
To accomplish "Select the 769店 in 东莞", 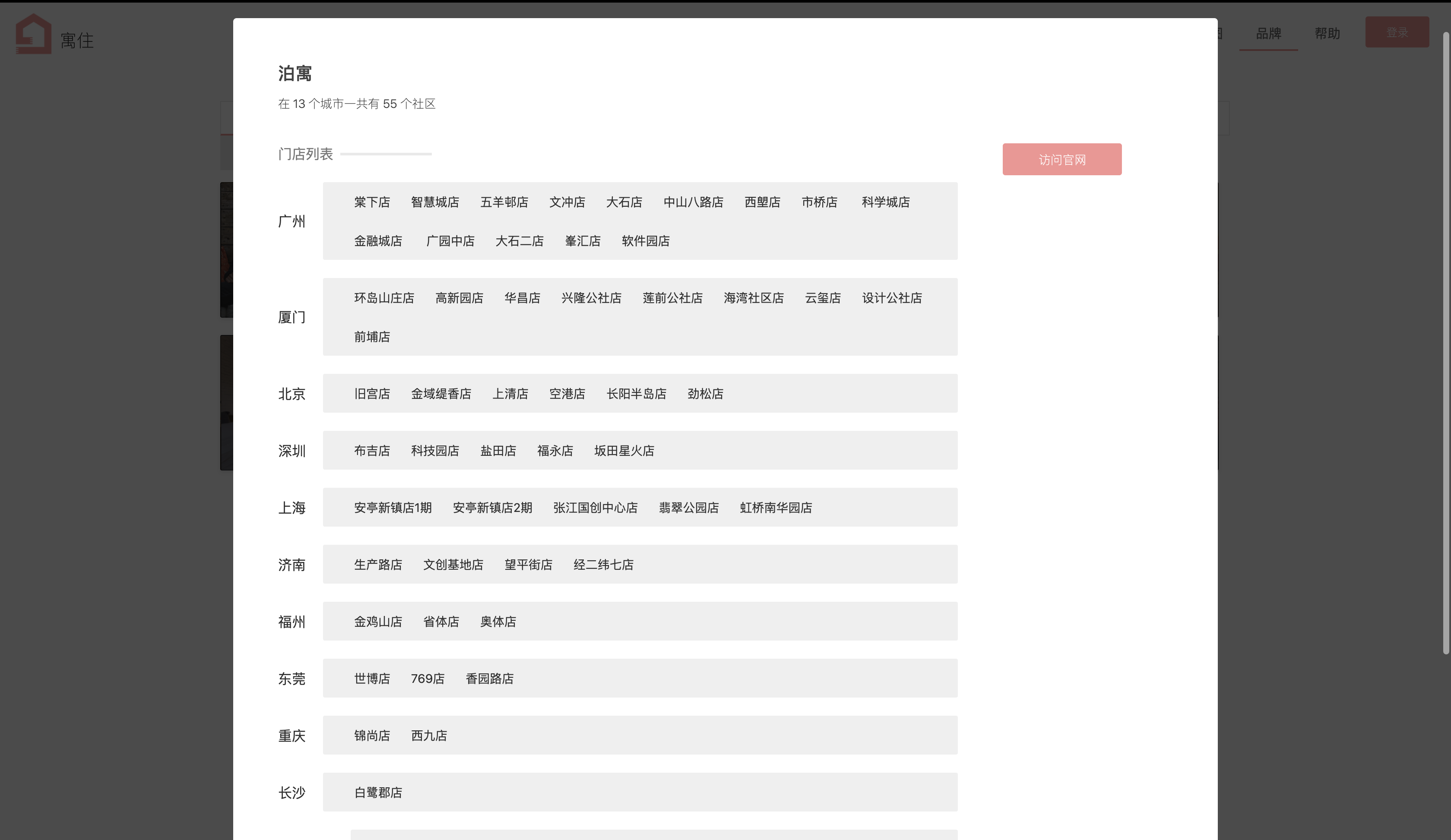I will (427, 678).
